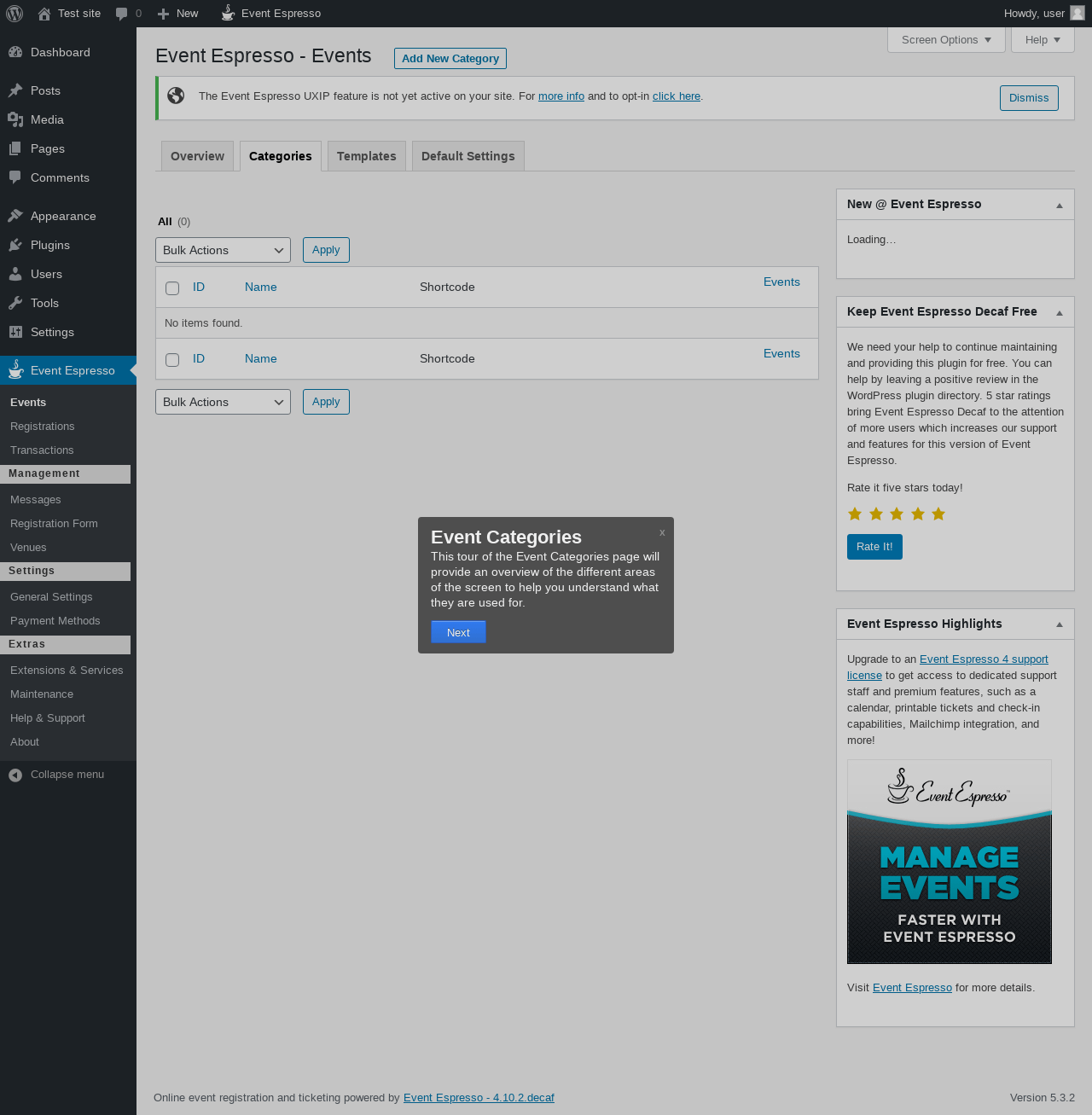Click the bottom Apply button
The height and width of the screenshot is (1115, 1092).
[x=326, y=402]
